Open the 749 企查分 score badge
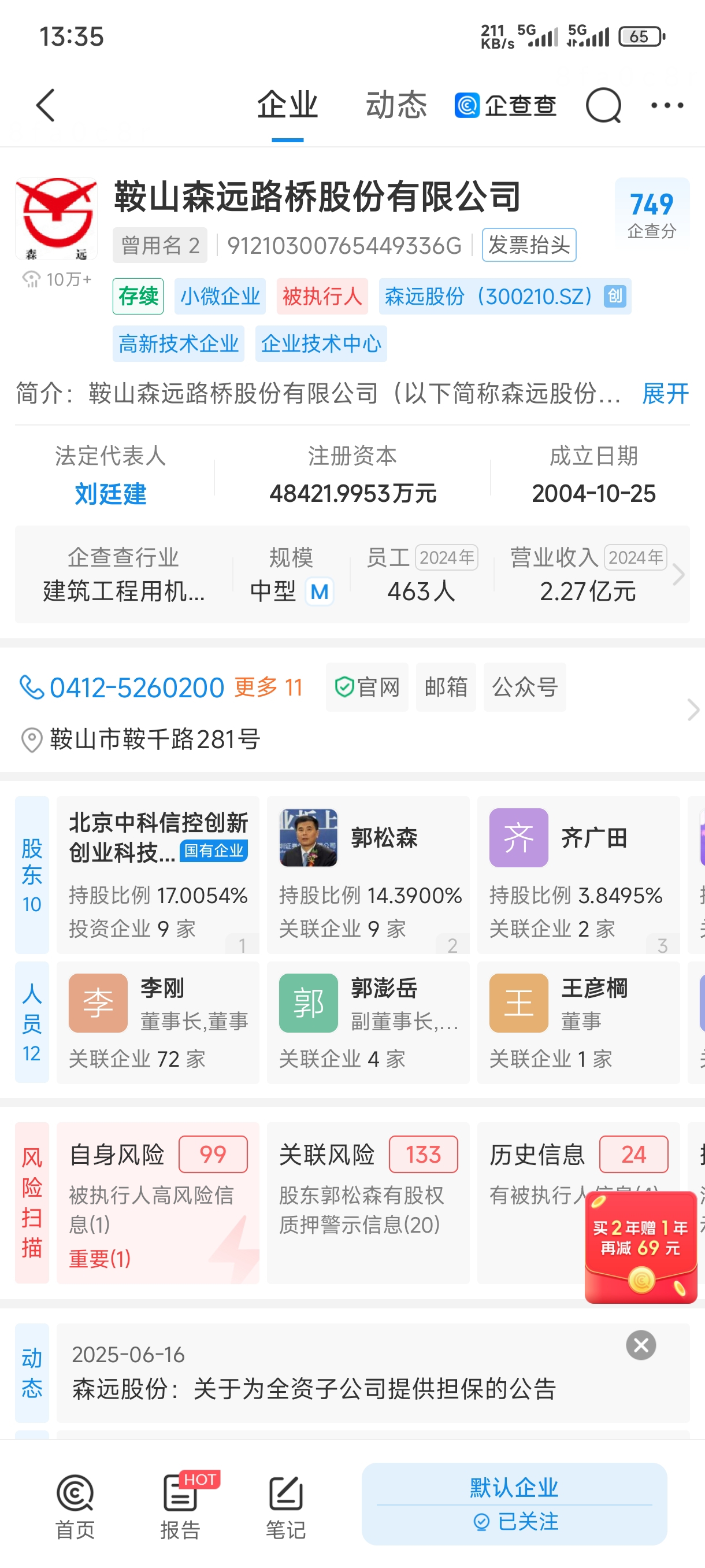Image resolution: width=705 pixels, height=1568 pixels. click(x=651, y=214)
